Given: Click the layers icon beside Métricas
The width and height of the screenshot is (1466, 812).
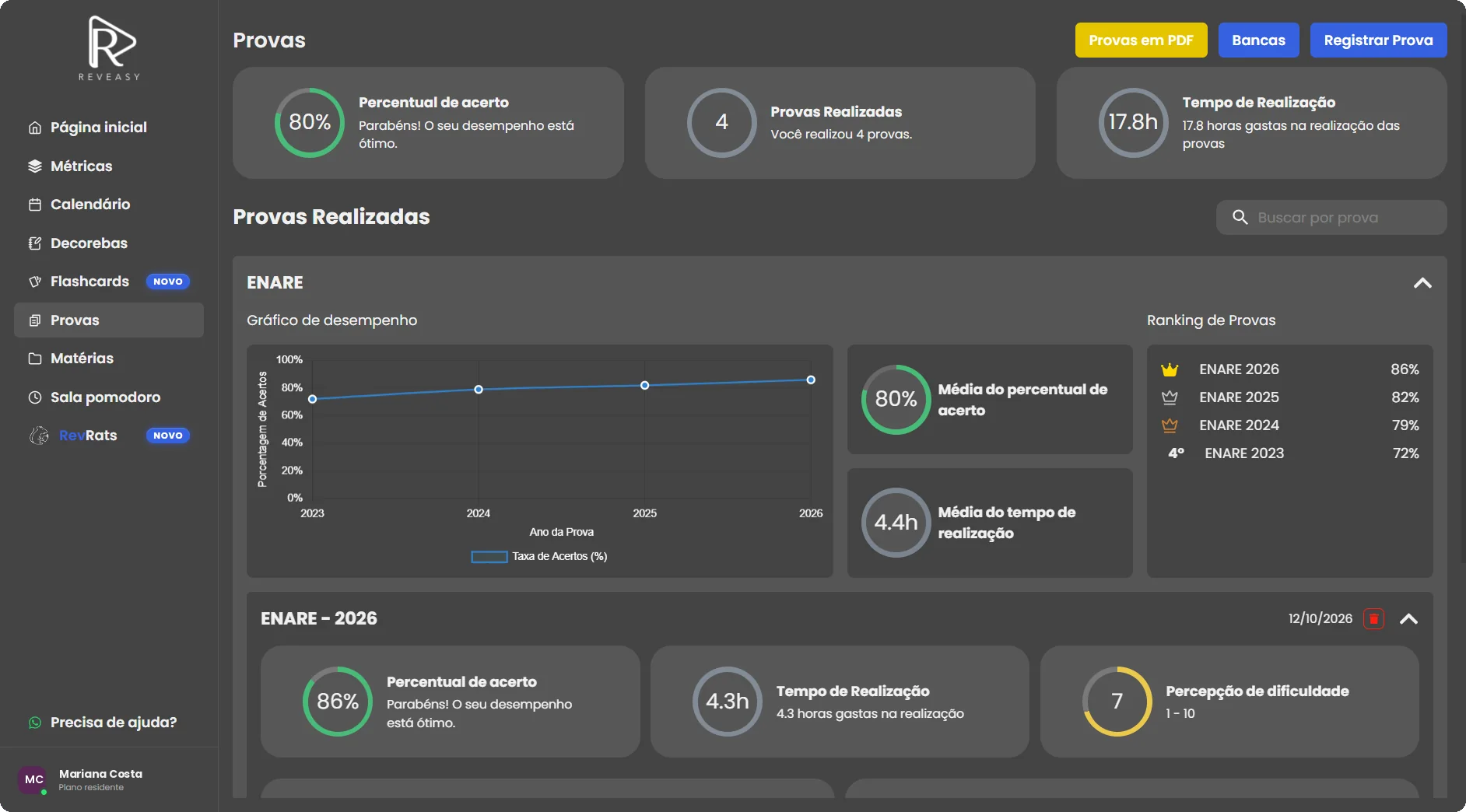Looking at the screenshot, I should [35, 166].
